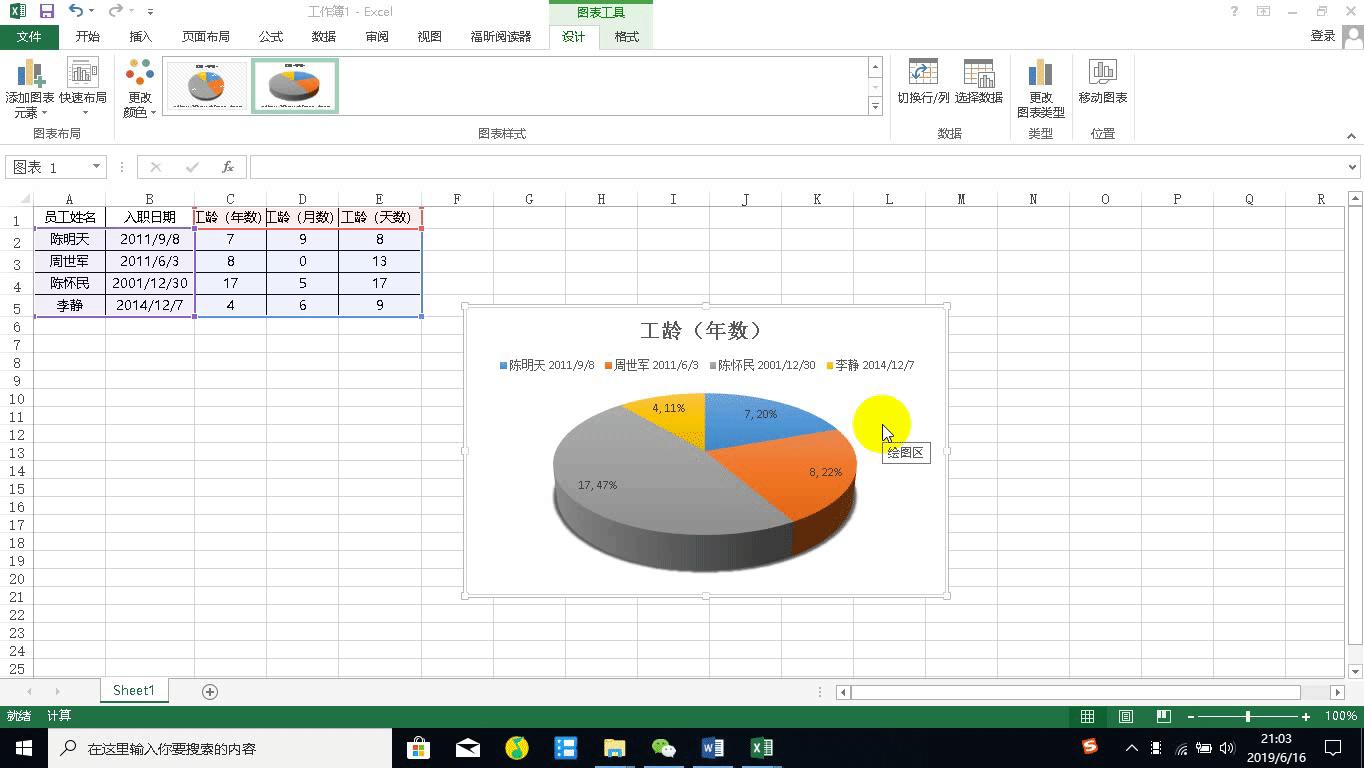Switch to 插入 (Insert) tab
This screenshot has width=1364, height=768.
click(141, 36)
